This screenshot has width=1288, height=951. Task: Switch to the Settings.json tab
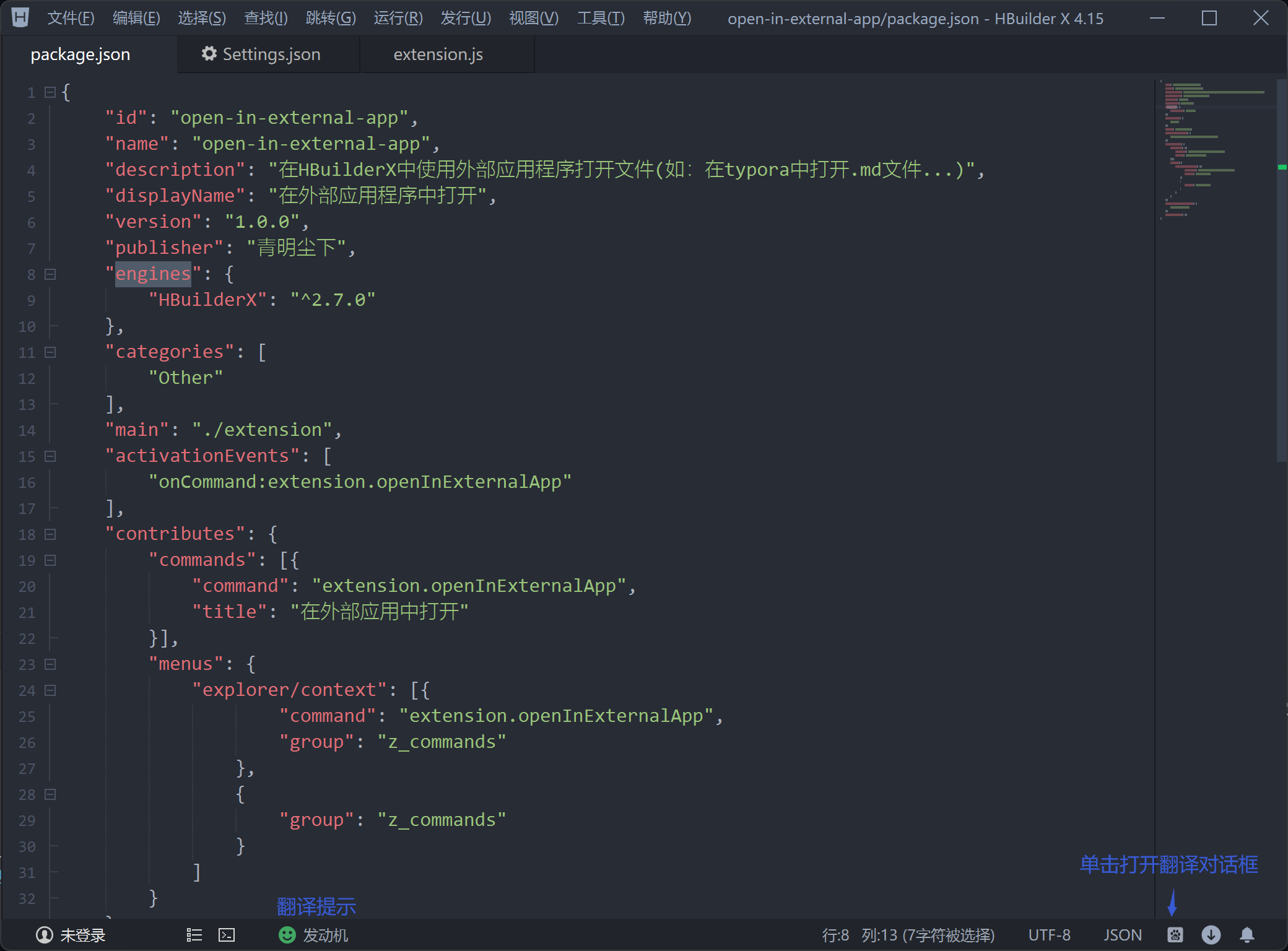[x=269, y=54]
